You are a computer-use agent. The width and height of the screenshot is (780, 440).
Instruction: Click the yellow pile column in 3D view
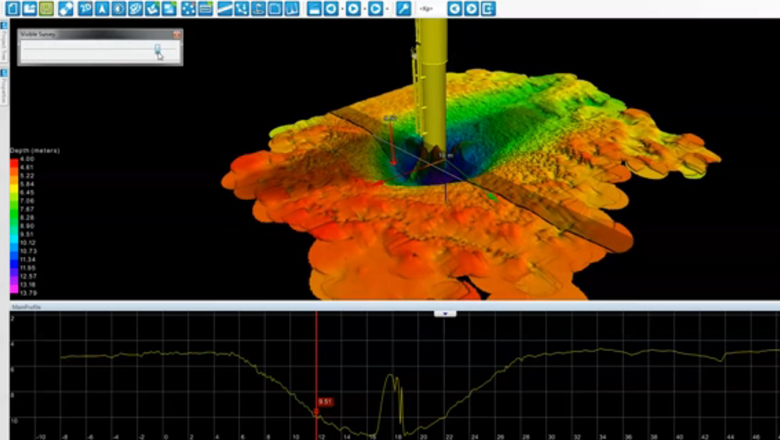click(431, 70)
